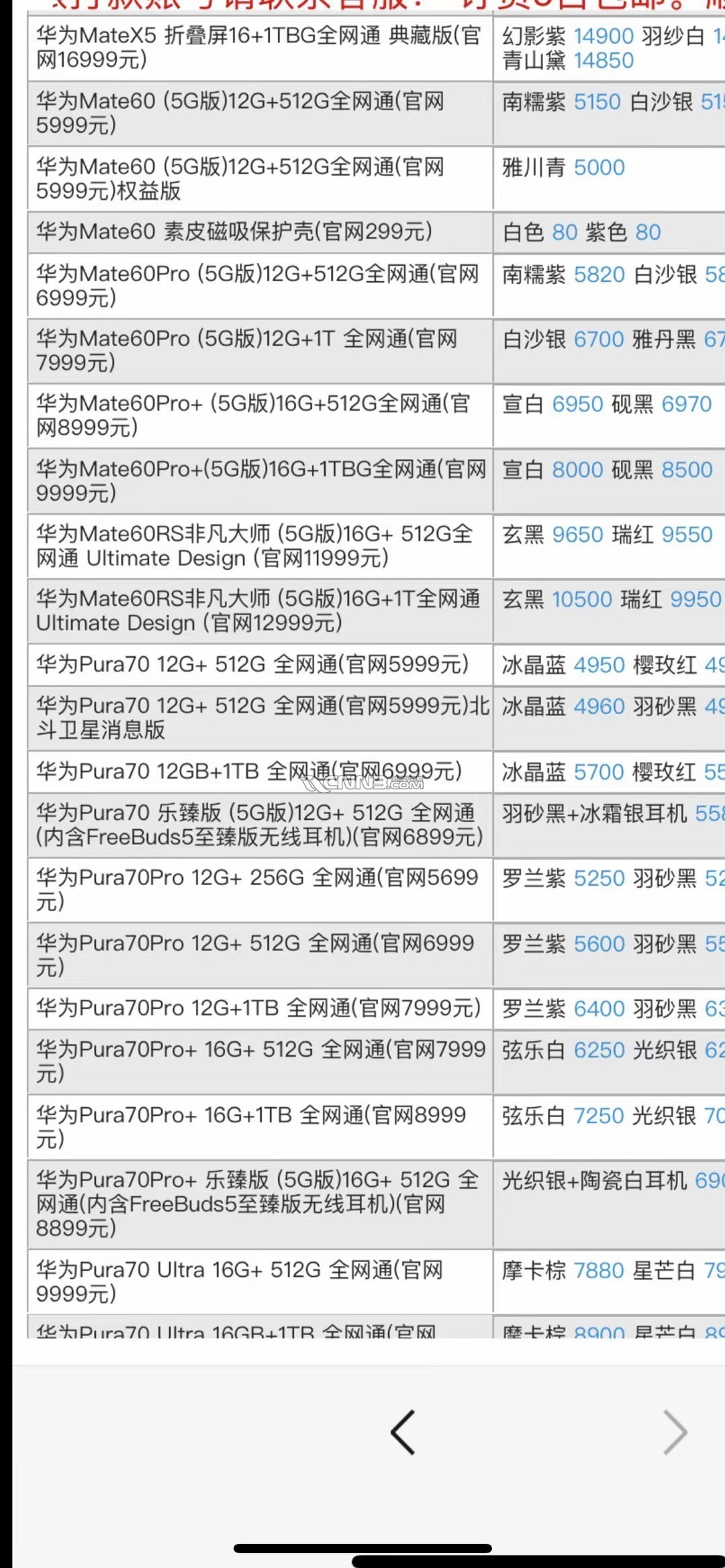Select Pura70 Ultra 16G+512G 官网9999元 cell

260,1282
